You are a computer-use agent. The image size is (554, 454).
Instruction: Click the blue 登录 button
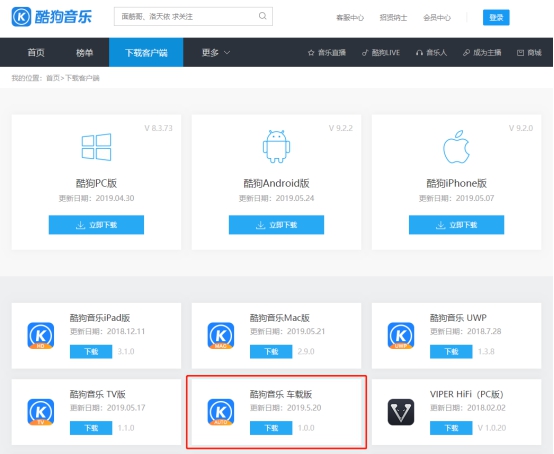(496, 17)
